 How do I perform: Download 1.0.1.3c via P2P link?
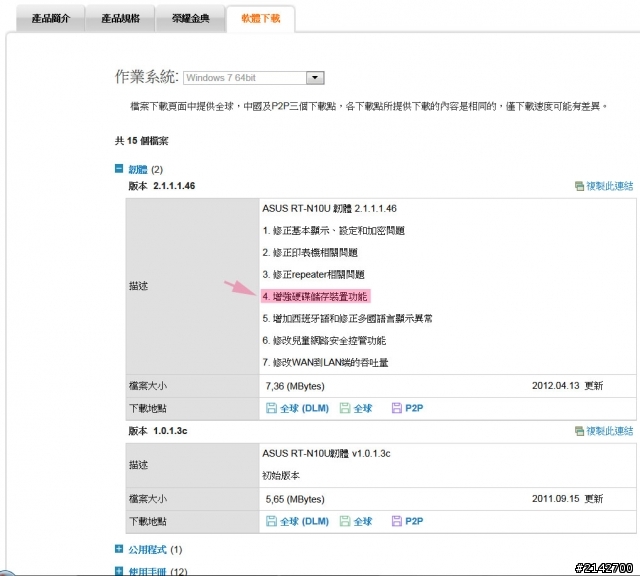coord(414,521)
